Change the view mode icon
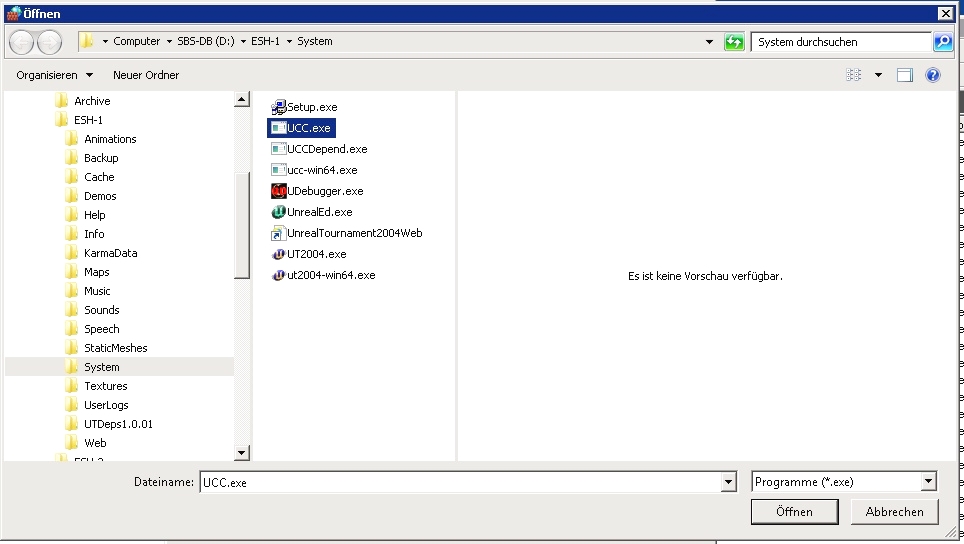Screen dimensions: 964x544 coord(853,75)
